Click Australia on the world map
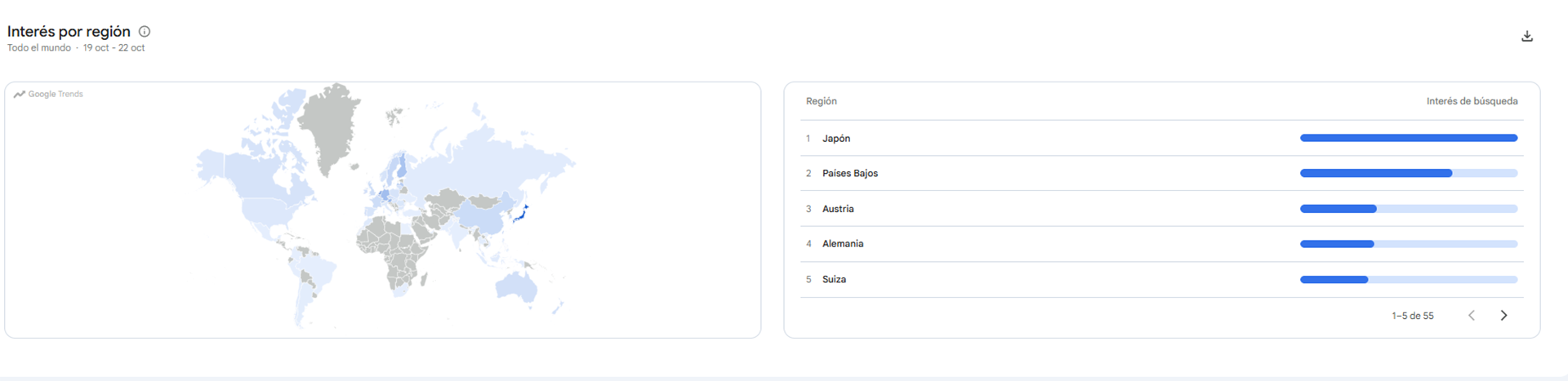This screenshot has width=1568, height=381. pyautogui.click(x=516, y=286)
